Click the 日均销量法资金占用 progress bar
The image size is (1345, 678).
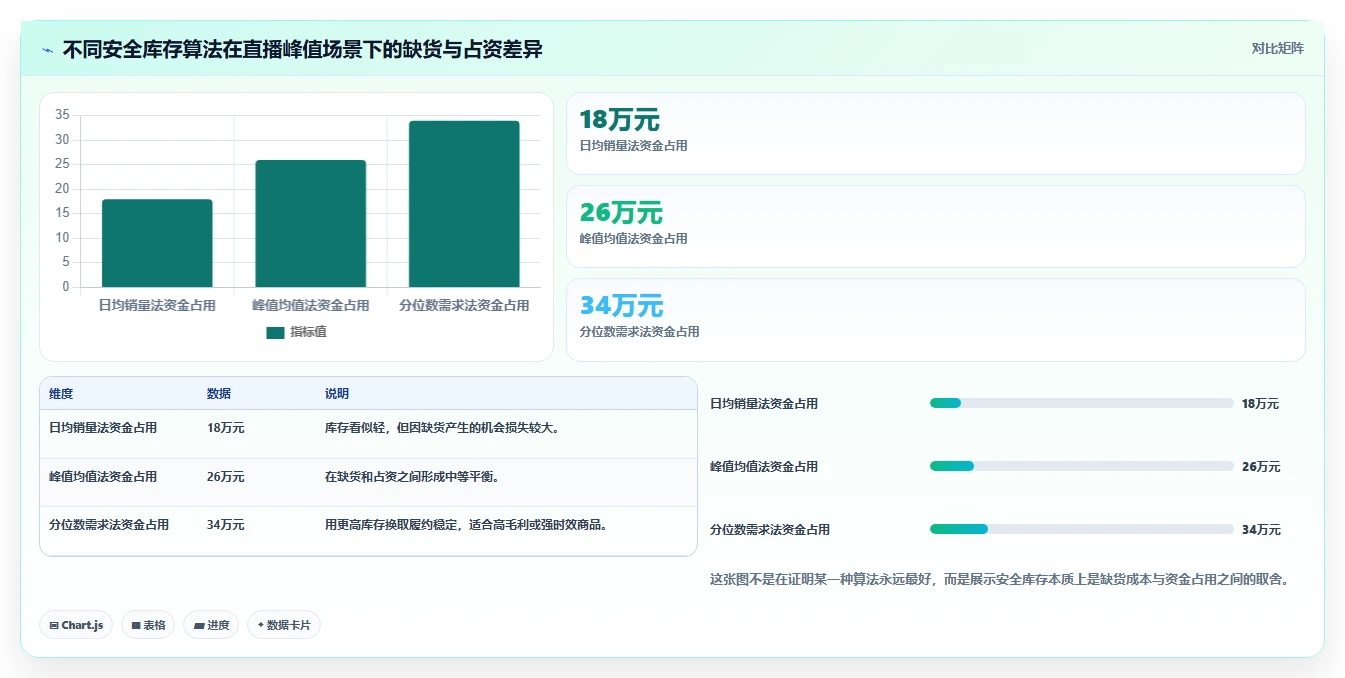1082,403
